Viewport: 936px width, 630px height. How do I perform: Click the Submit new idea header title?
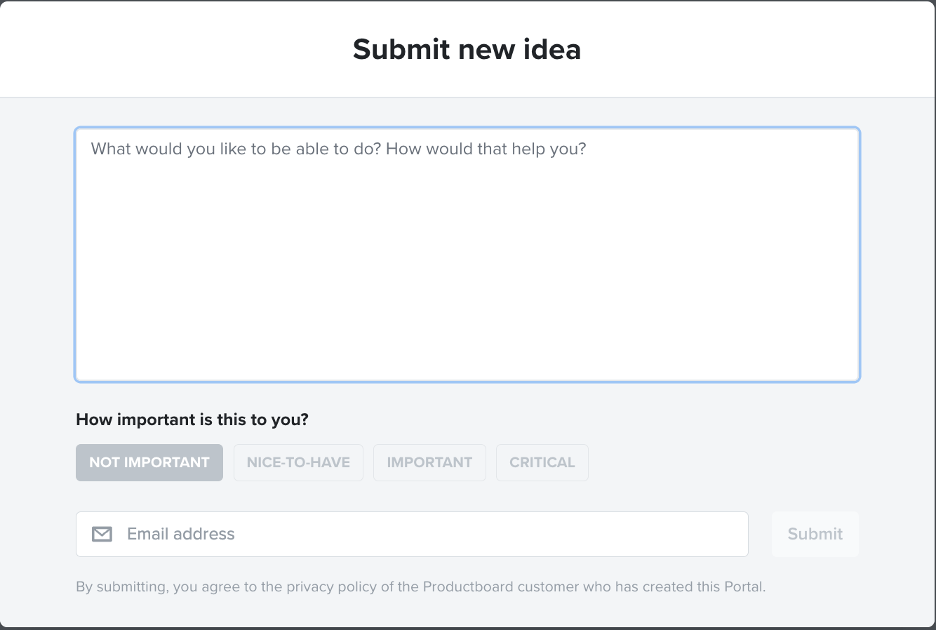coord(466,49)
